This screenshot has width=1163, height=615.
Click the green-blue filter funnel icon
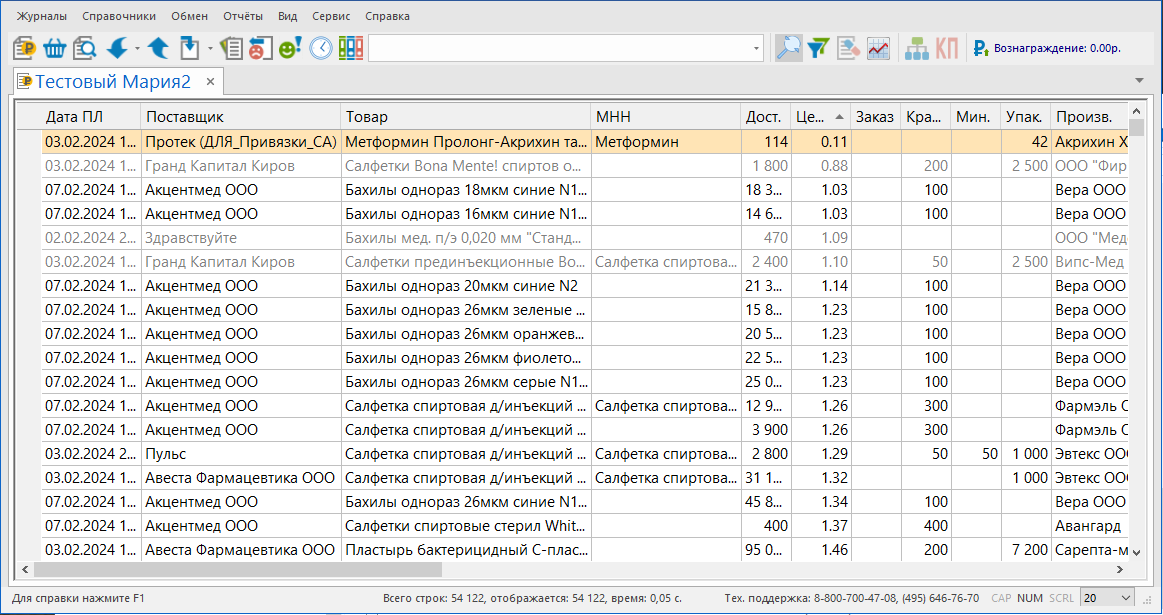818,49
